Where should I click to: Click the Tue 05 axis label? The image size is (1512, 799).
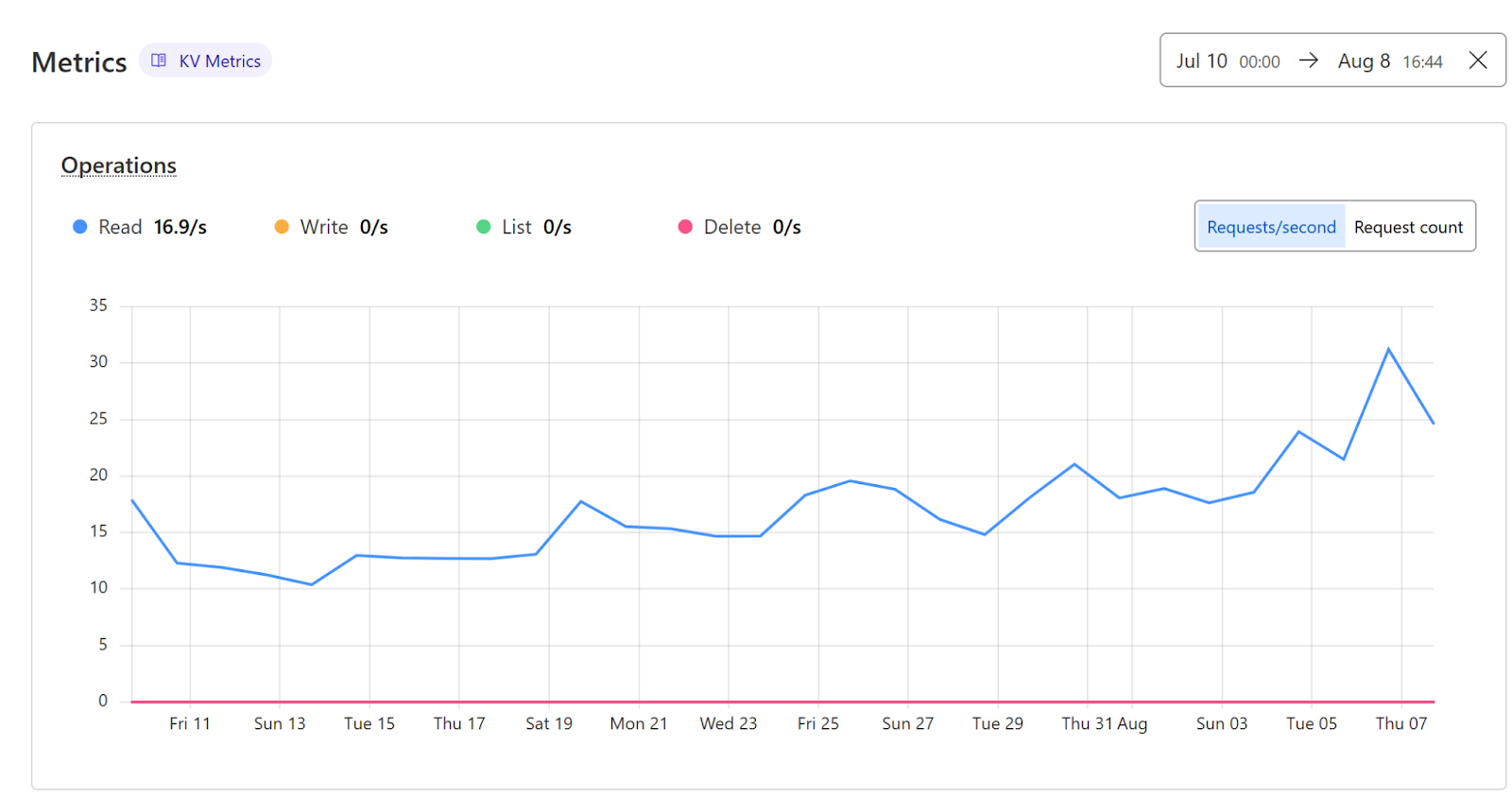[x=1312, y=723]
